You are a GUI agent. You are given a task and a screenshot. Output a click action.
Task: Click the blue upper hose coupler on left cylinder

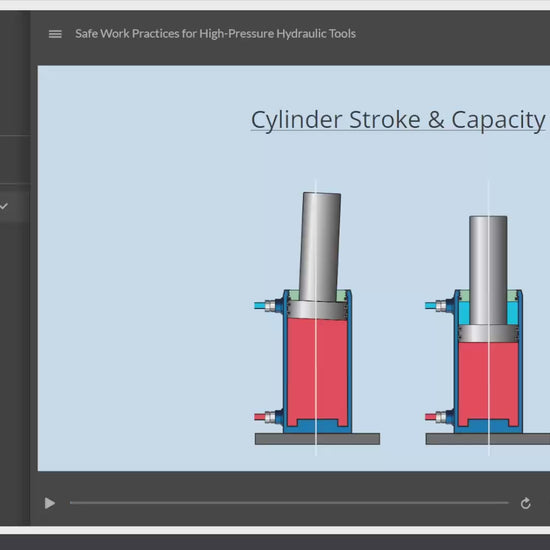pyautogui.click(x=267, y=306)
